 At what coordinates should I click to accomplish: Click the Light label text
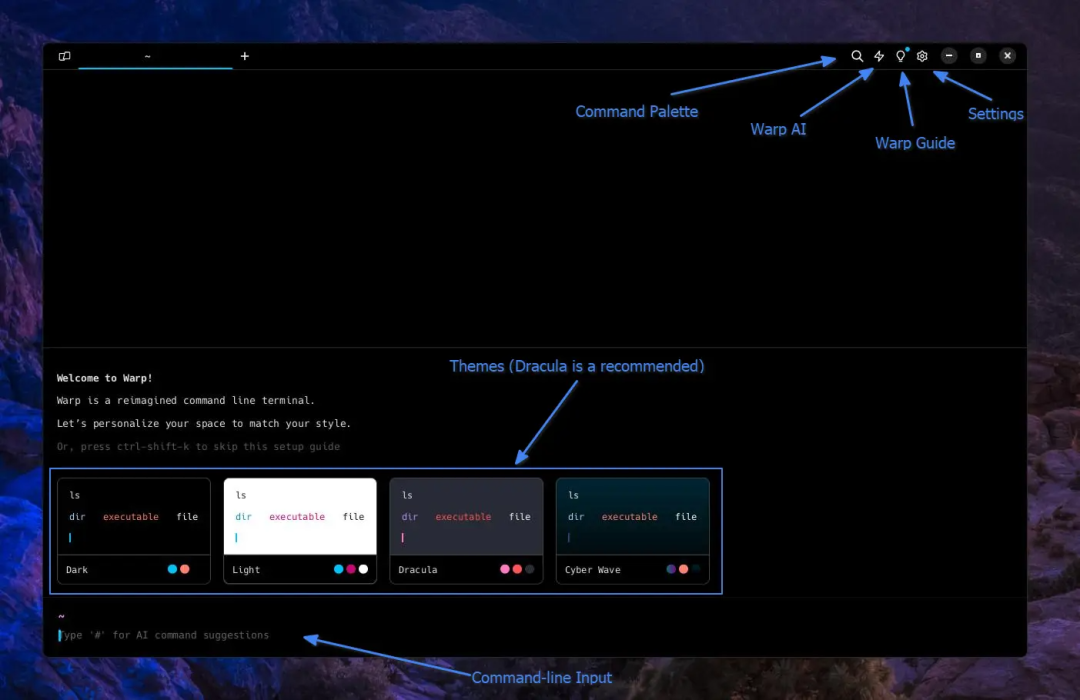click(246, 570)
